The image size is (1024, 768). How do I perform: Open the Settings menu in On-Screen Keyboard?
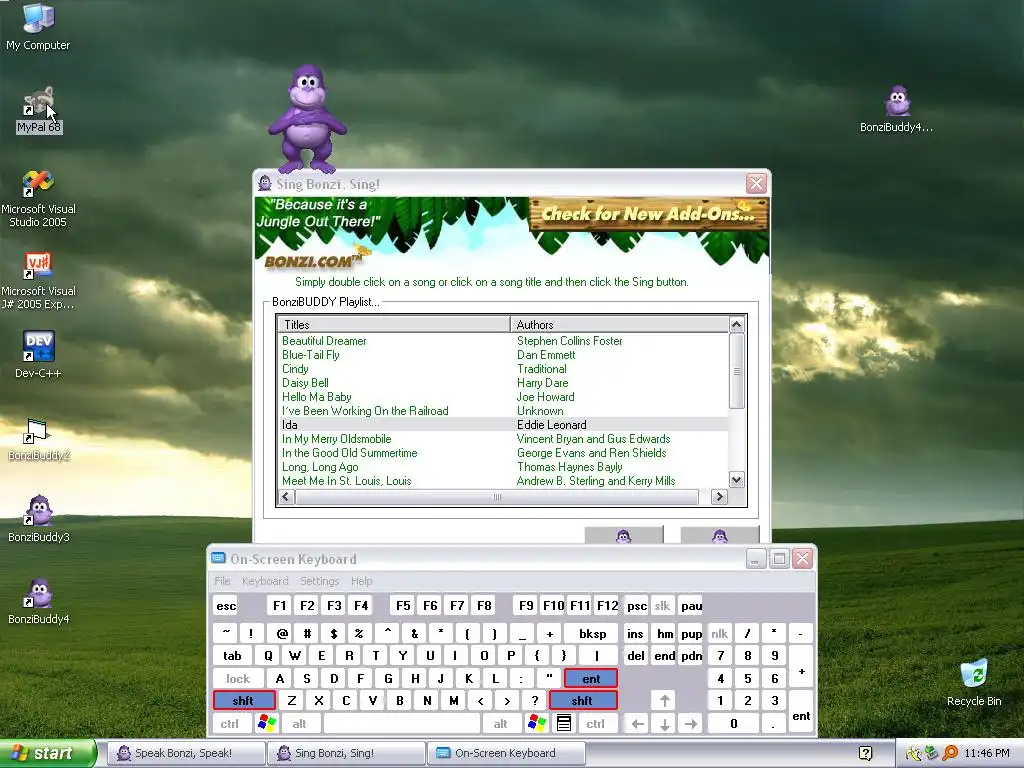click(x=319, y=581)
